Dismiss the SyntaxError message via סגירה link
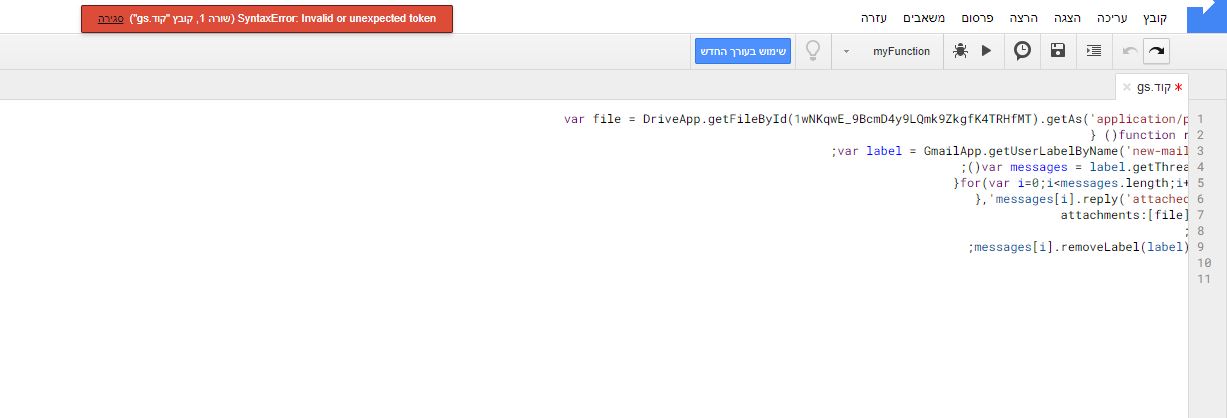The image size is (1227, 418). 113,19
